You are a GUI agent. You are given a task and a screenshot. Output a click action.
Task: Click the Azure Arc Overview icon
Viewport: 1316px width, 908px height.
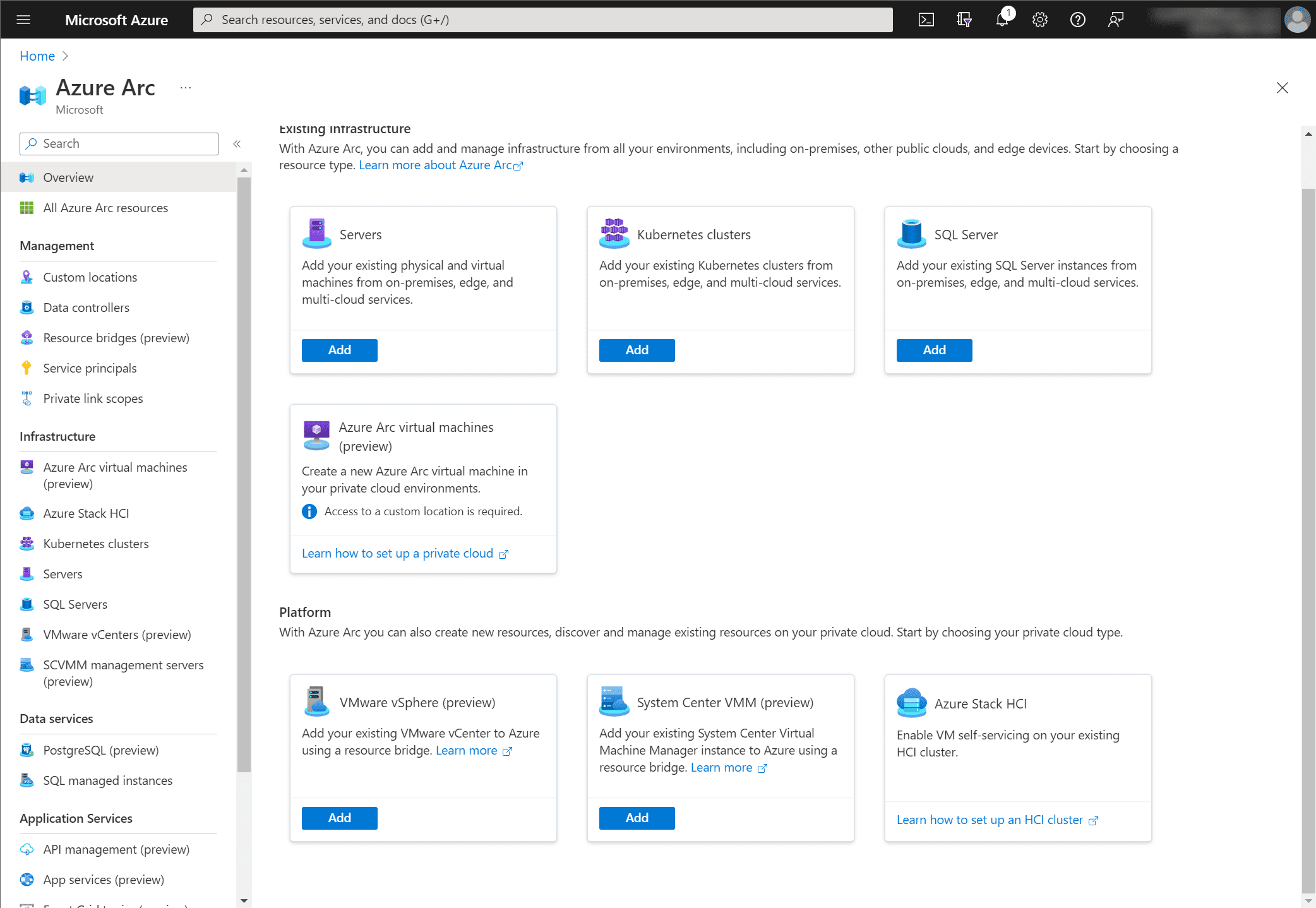point(27,177)
